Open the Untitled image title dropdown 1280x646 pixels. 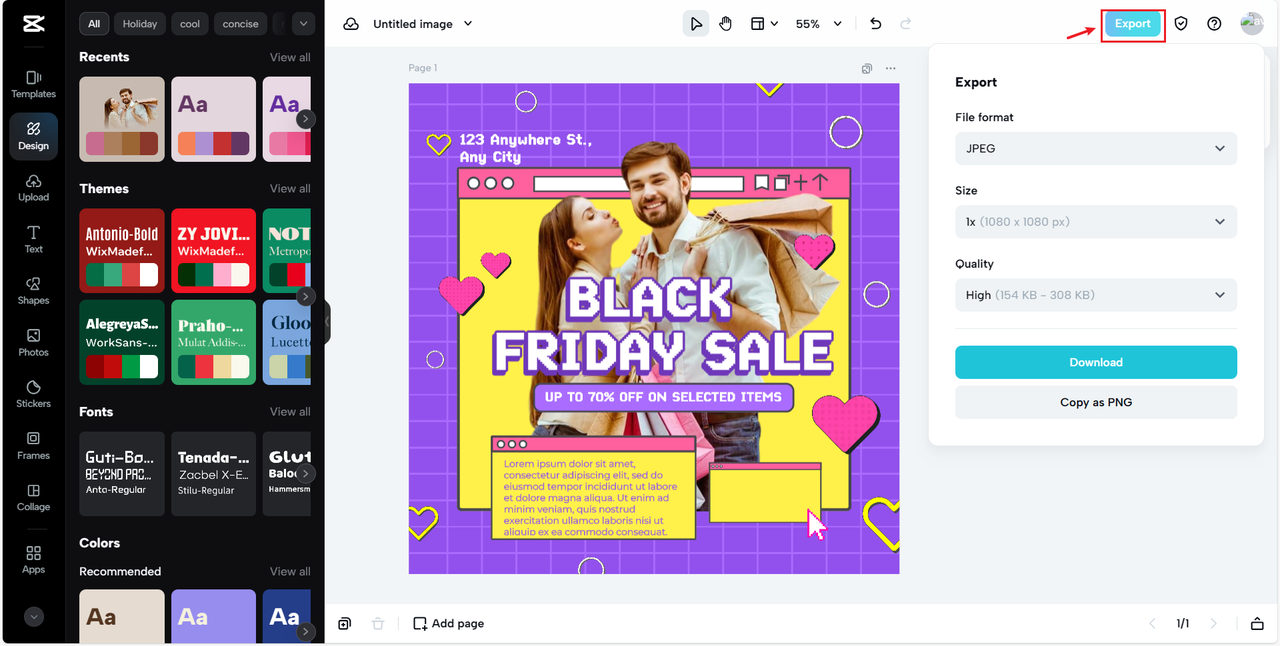point(423,24)
